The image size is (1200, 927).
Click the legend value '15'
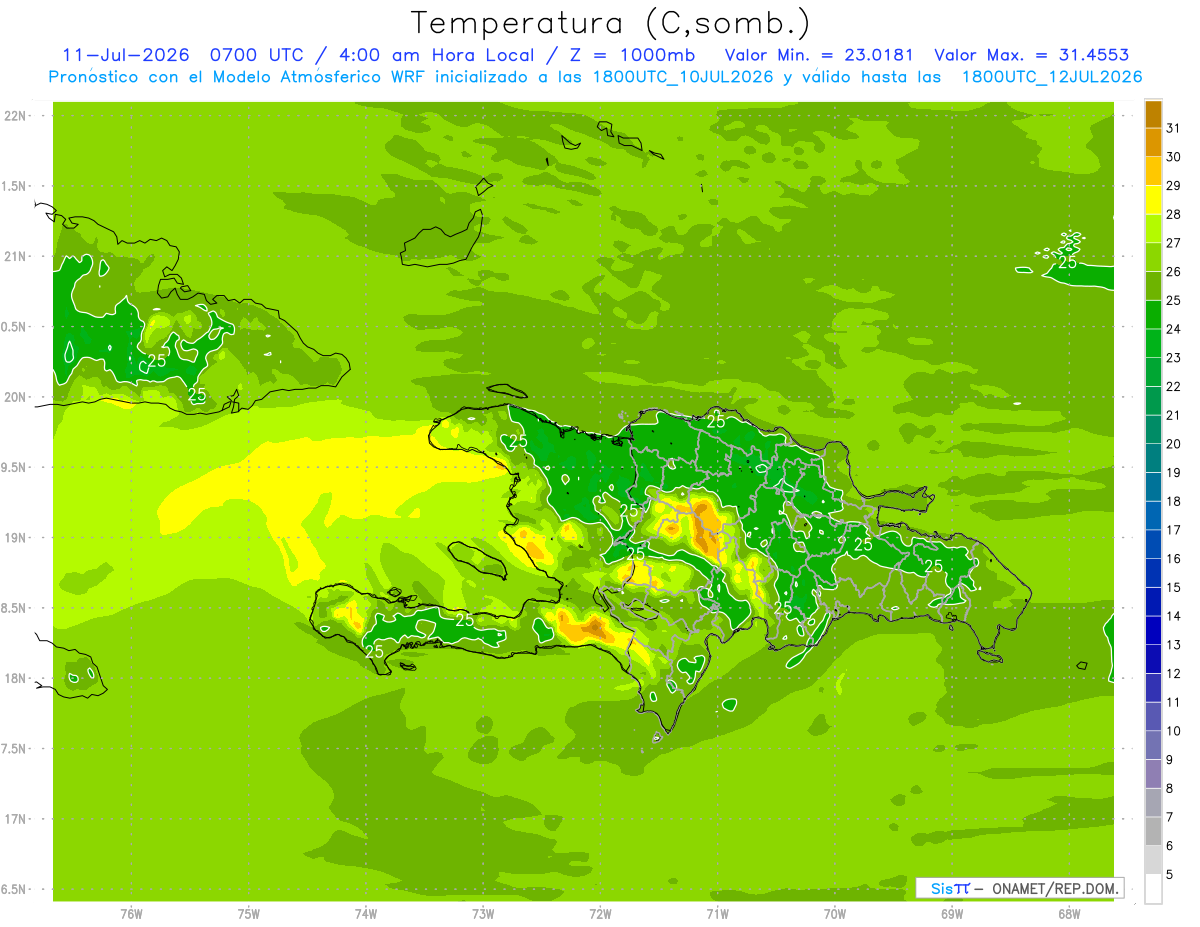[1174, 588]
